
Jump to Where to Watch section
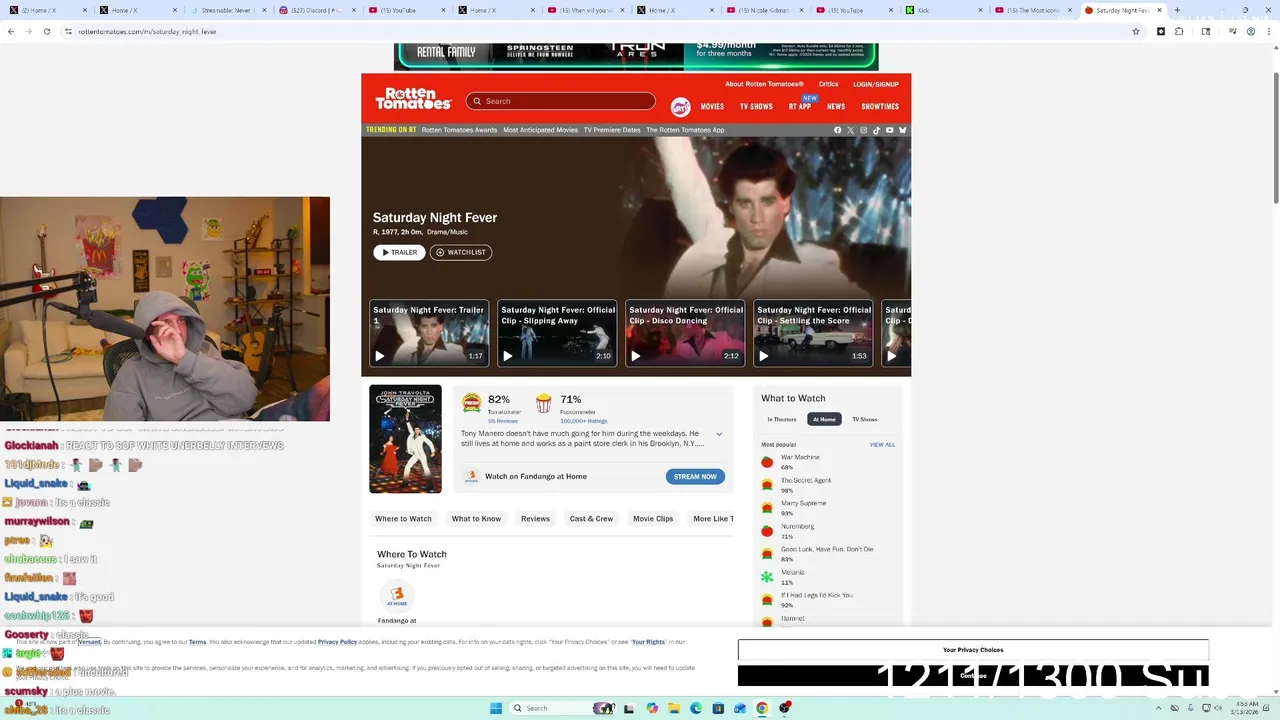point(403,519)
